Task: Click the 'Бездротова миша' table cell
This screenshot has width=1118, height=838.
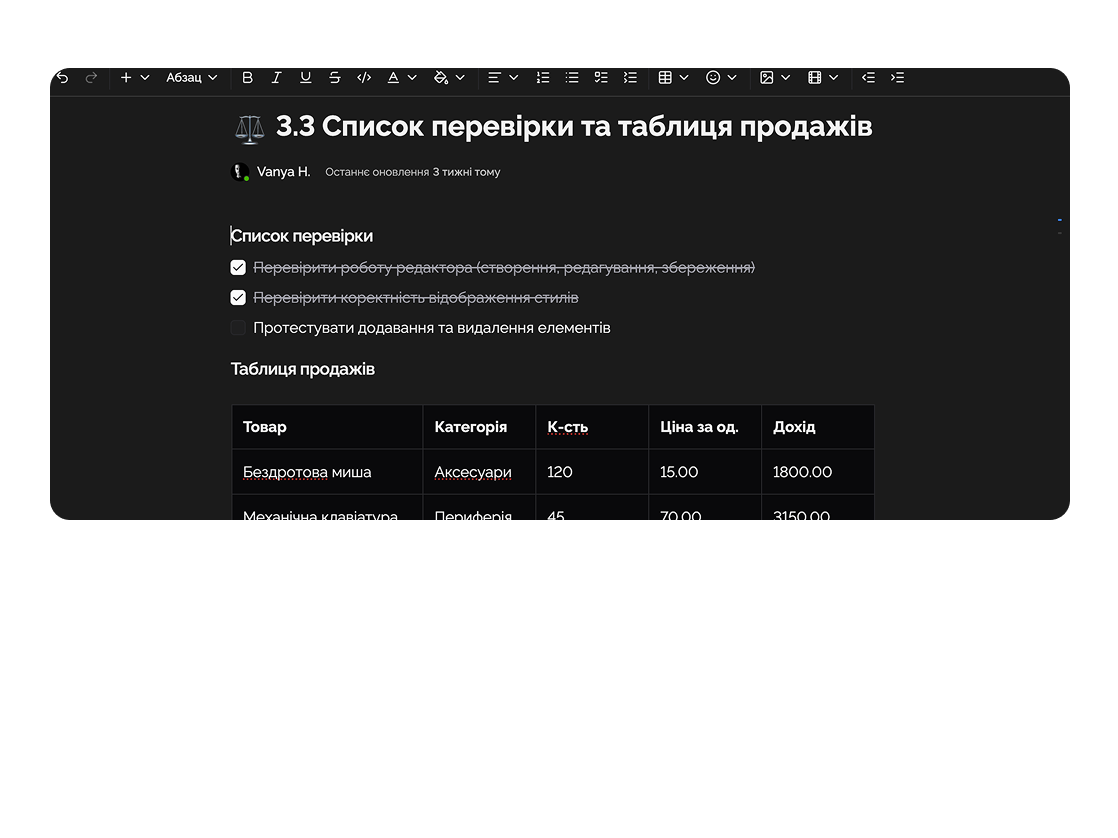Action: 307,472
